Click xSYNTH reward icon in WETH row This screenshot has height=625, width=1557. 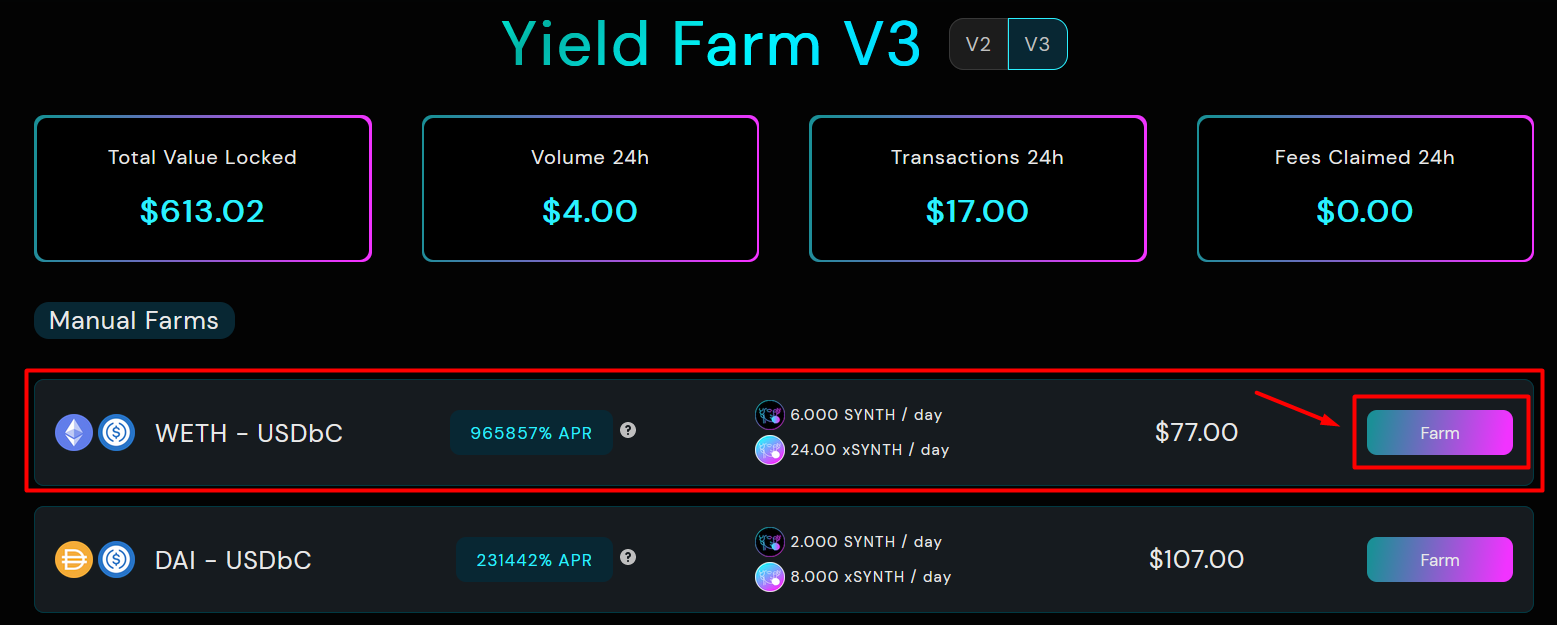click(769, 450)
